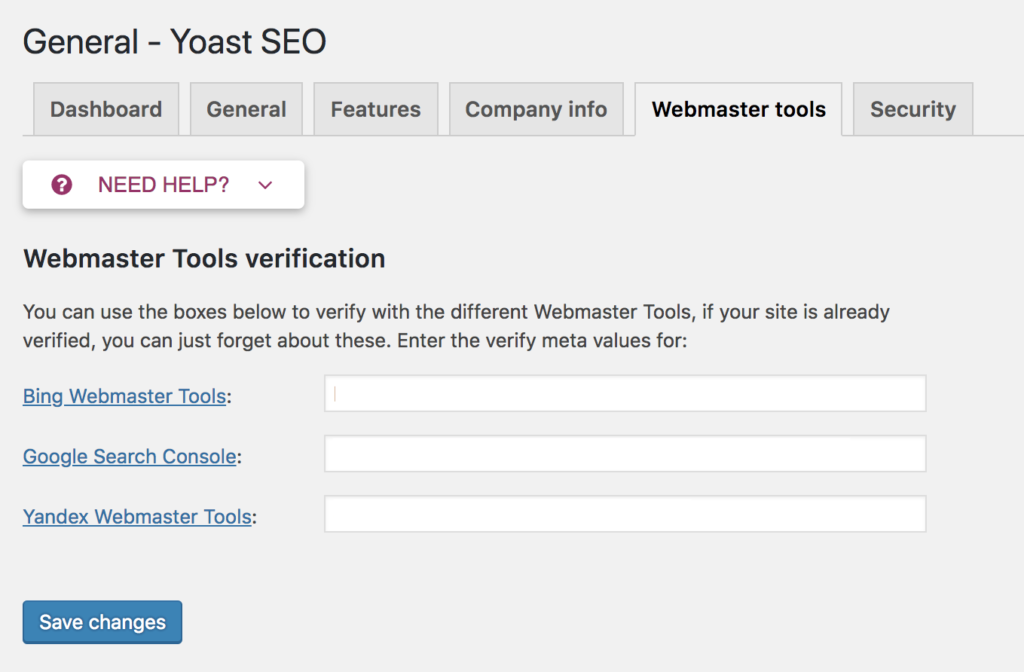Open the Google Search Console link
The image size is (1024, 672).
(x=129, y=456)
